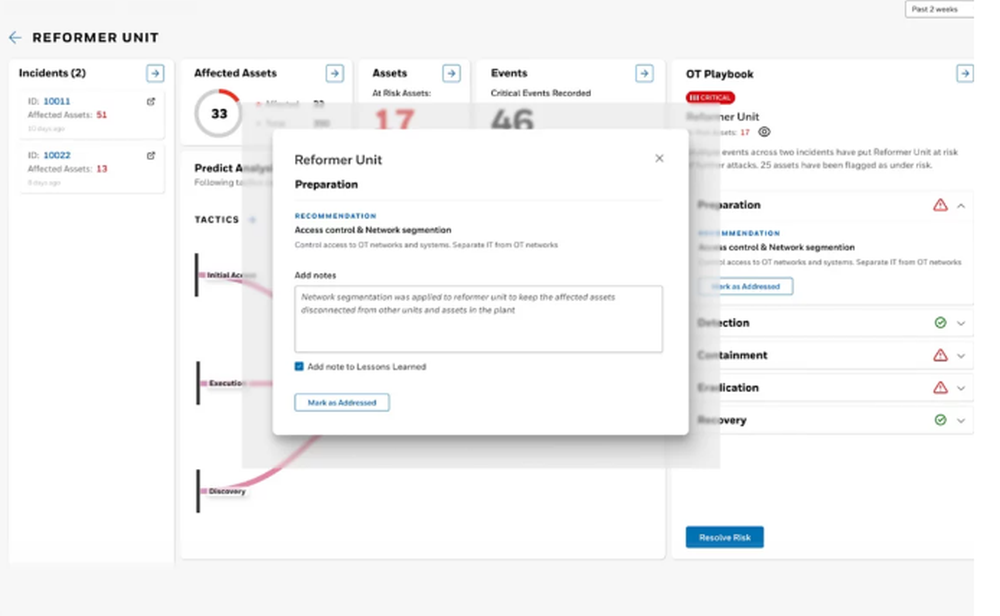The width and height of the screenshot is (1000, 616).
Task: Expand the Containment section chevron
Action: [x=961, y=356]
